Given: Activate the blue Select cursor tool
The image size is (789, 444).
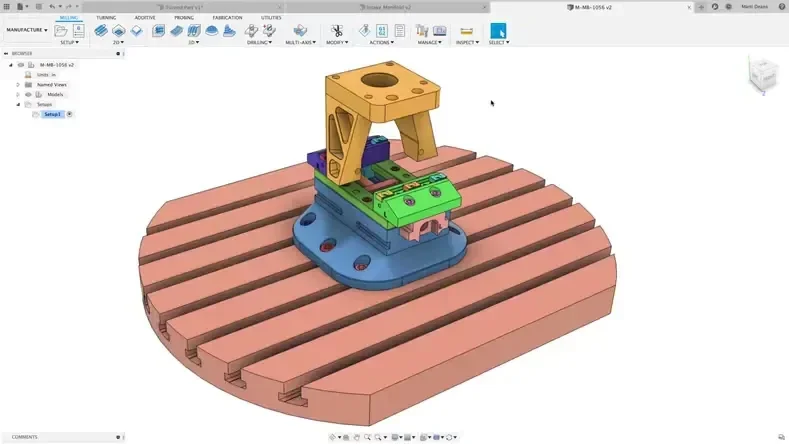Looking at the screenshot, I should [498, 31].
